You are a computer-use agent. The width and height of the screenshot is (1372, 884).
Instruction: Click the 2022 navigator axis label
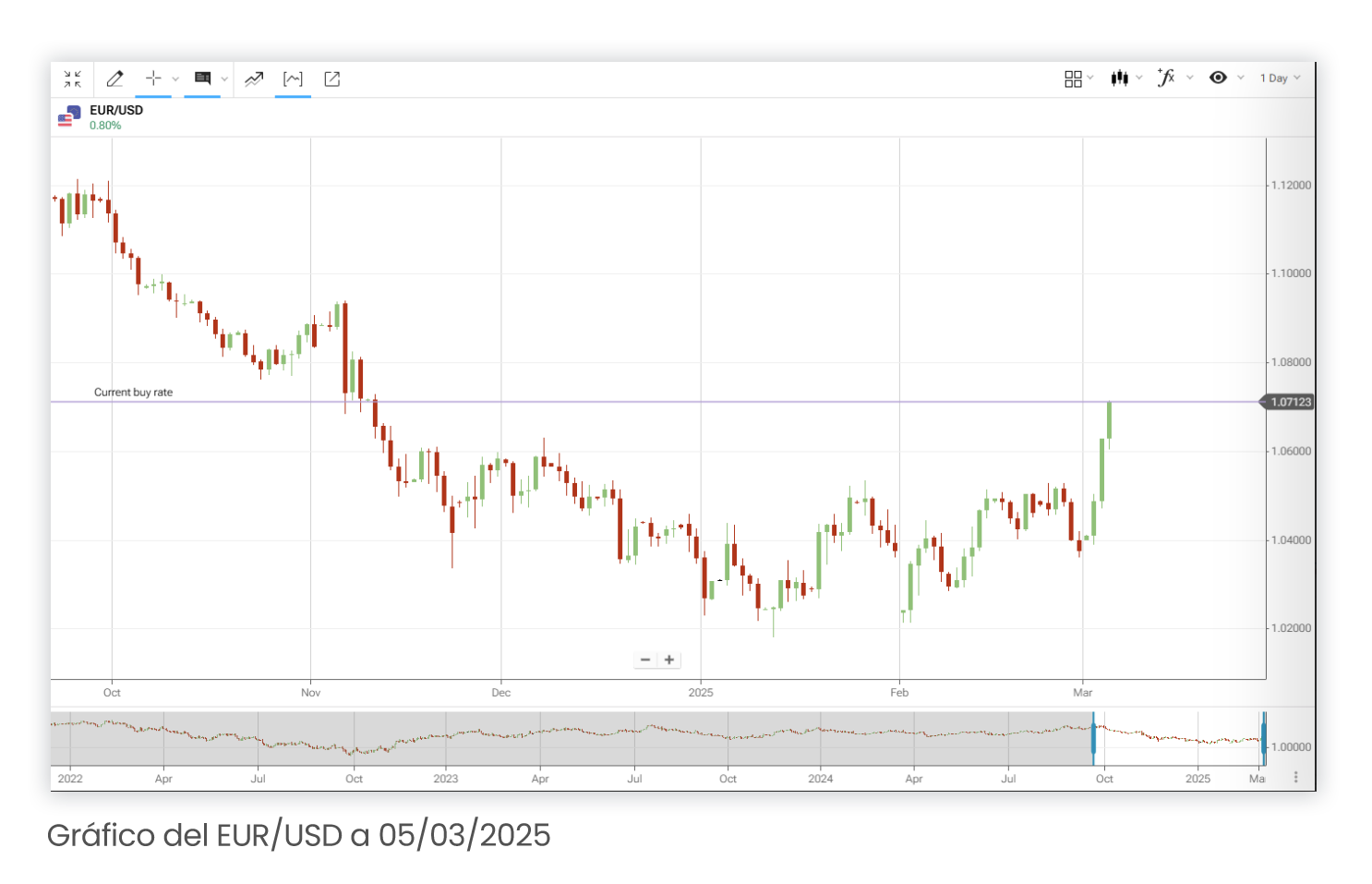point(70,779)
